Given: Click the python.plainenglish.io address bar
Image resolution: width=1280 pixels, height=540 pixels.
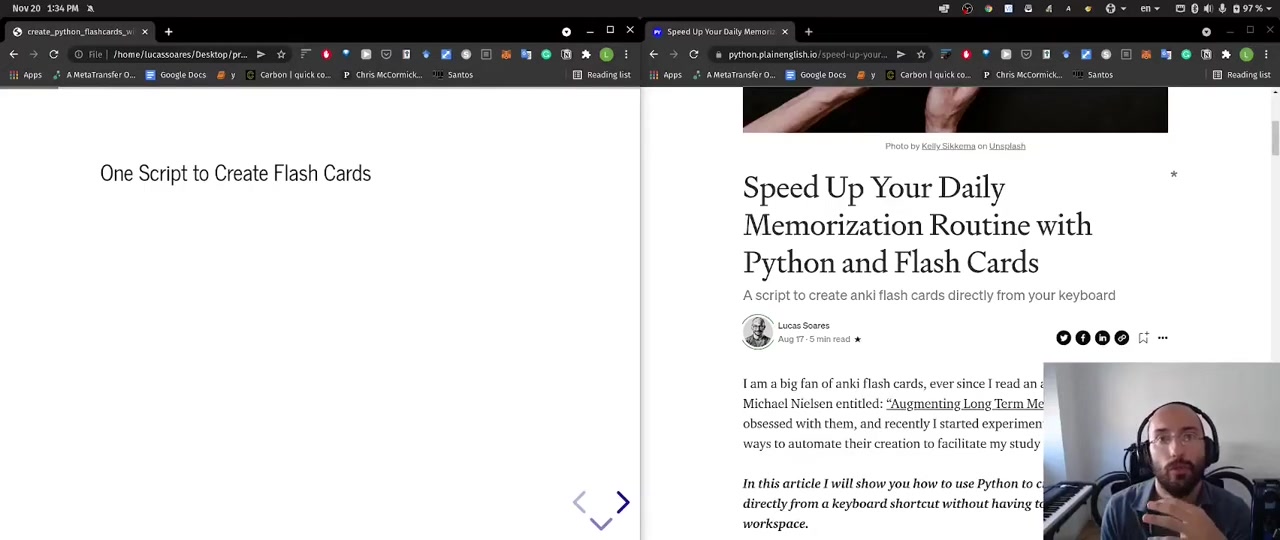Looking at the screenshot, I should (806, 54).
